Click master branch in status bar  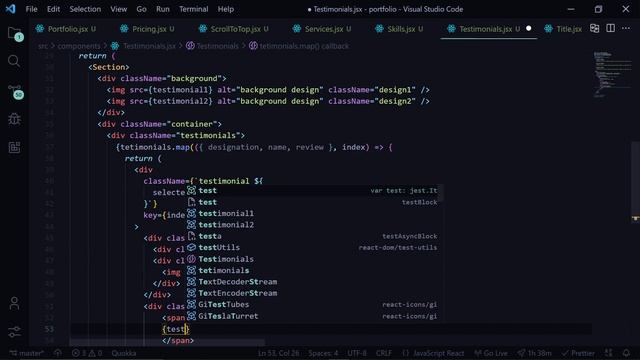(27, 353)
